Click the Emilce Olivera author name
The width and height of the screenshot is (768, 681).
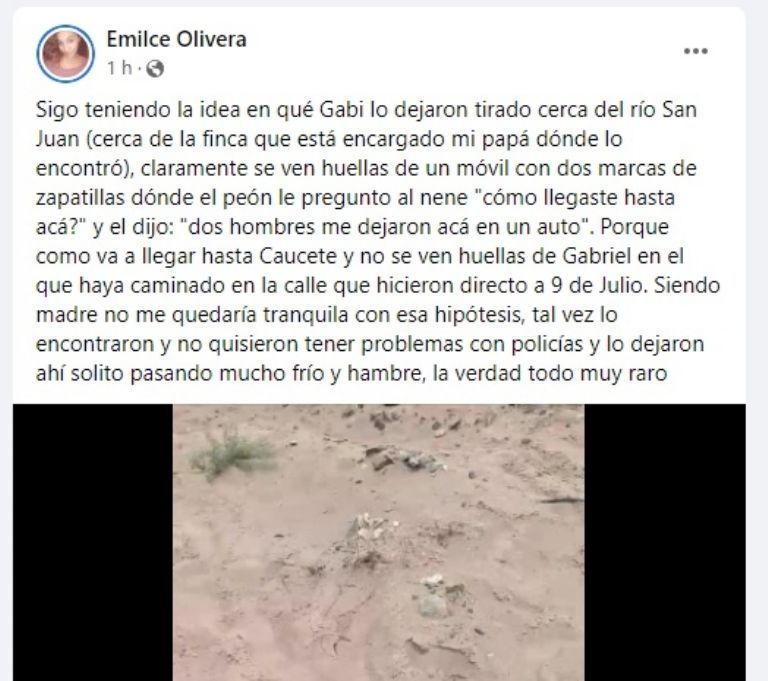(176, 39)
